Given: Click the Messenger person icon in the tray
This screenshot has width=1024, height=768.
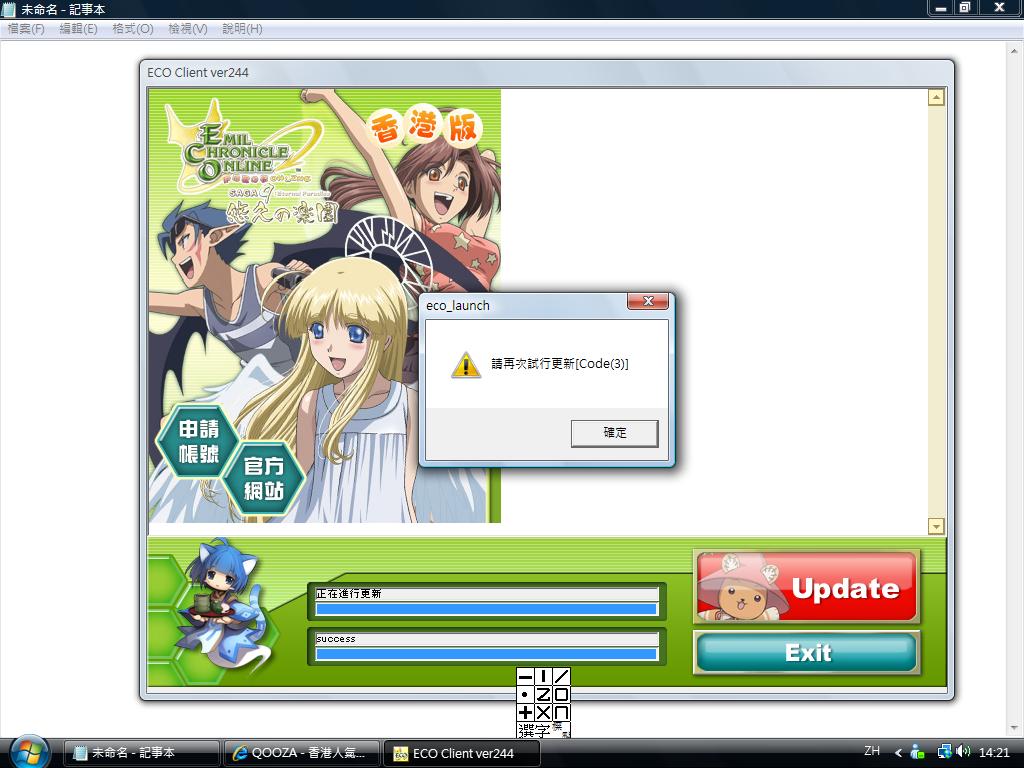Looking at the screenshot, I should [x=918, y=752].
